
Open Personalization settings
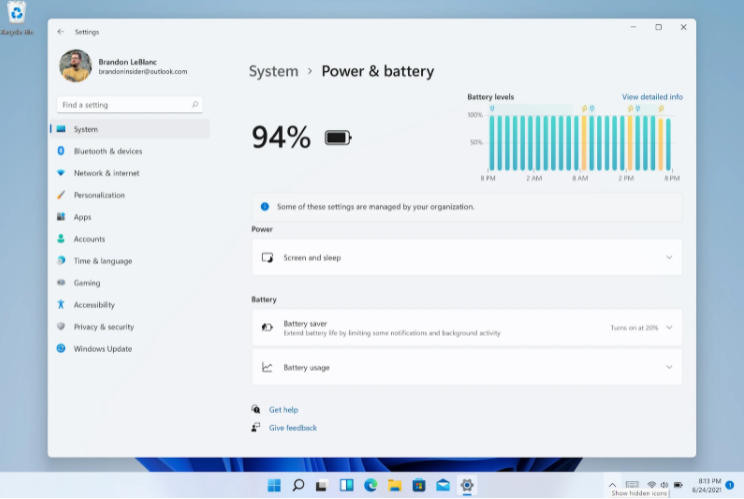[x=130, y=195]
